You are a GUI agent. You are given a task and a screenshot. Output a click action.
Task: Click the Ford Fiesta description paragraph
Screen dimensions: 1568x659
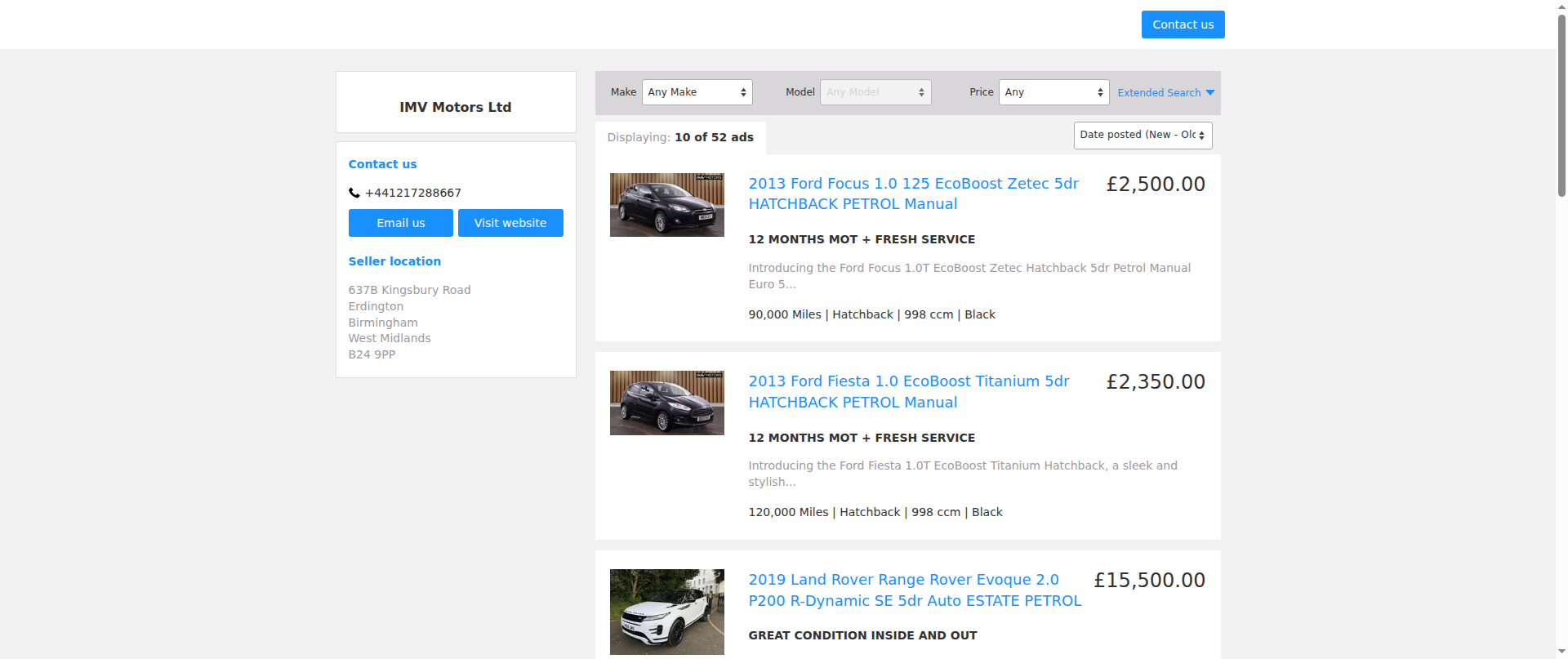click(963, 474)
